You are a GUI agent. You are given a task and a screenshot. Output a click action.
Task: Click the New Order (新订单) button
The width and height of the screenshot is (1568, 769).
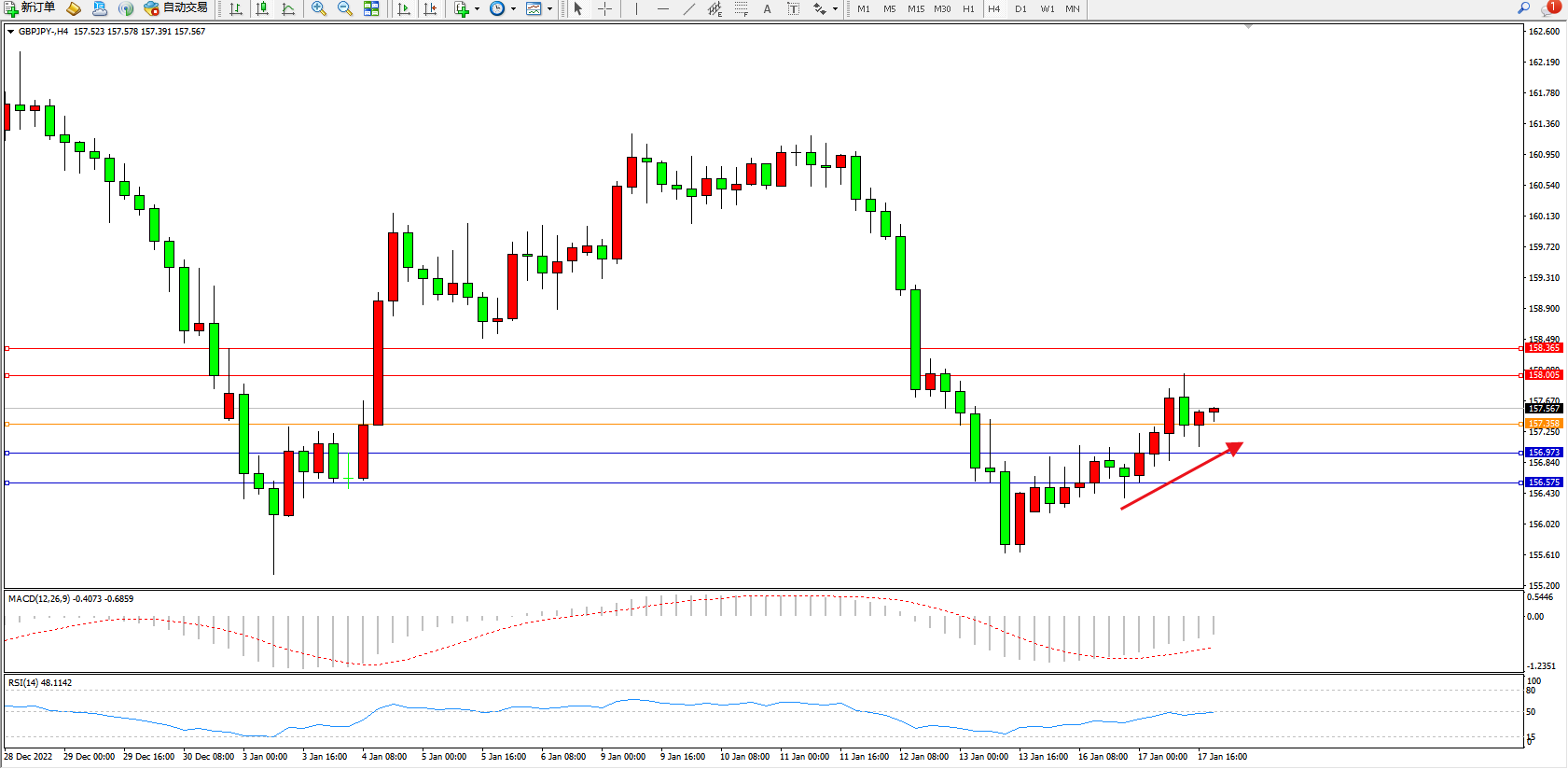[x=30, y=8]
